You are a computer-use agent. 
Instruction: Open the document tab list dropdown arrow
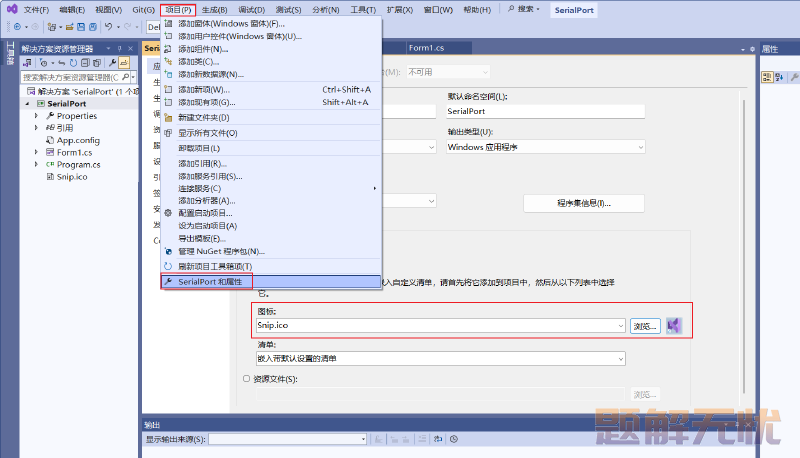point(743,49)
